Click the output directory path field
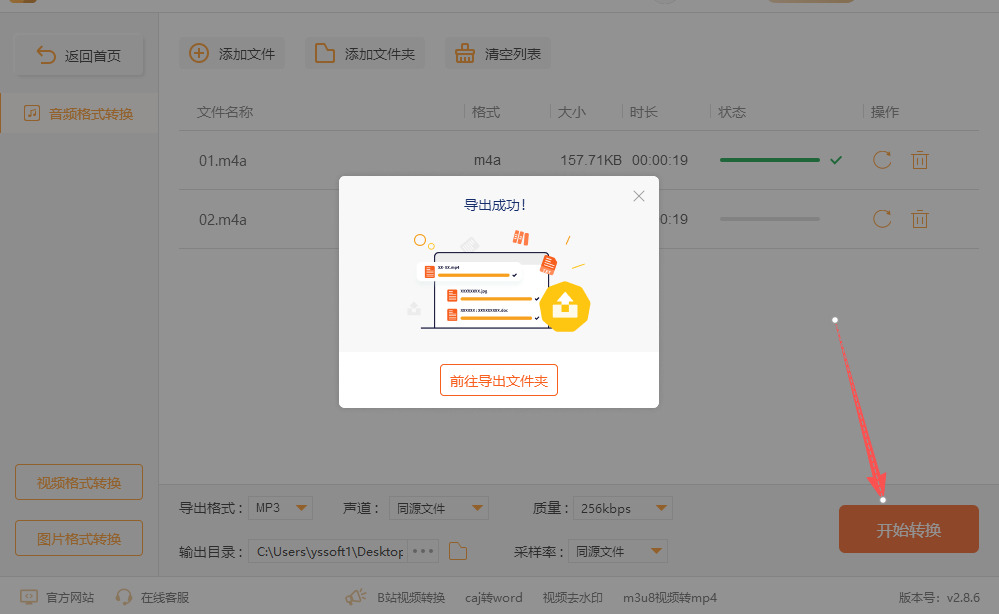Image resolution: width=999 pixels, height=614 pixels. [329, 551]
